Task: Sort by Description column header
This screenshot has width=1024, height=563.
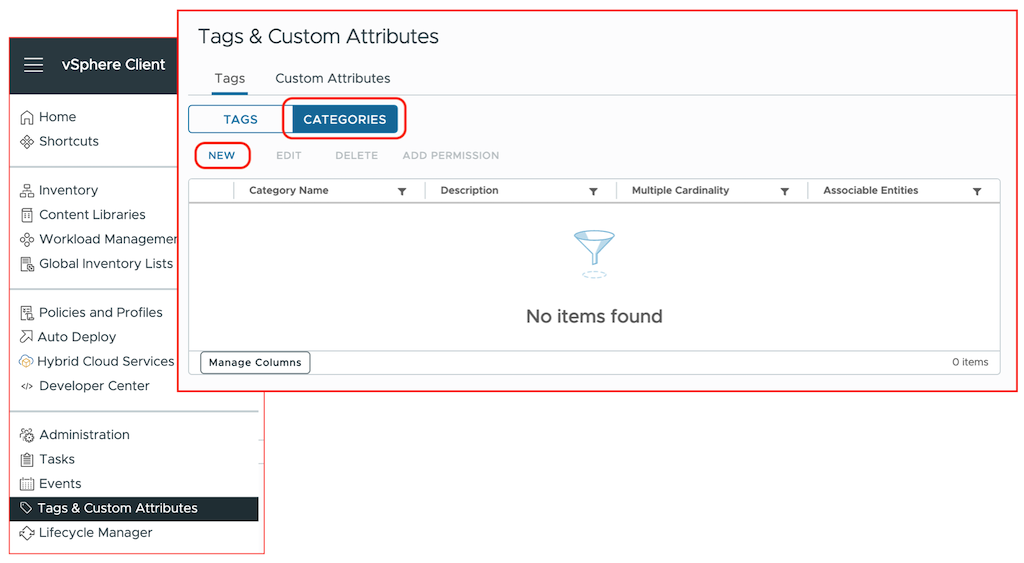Action: (469, 191)
